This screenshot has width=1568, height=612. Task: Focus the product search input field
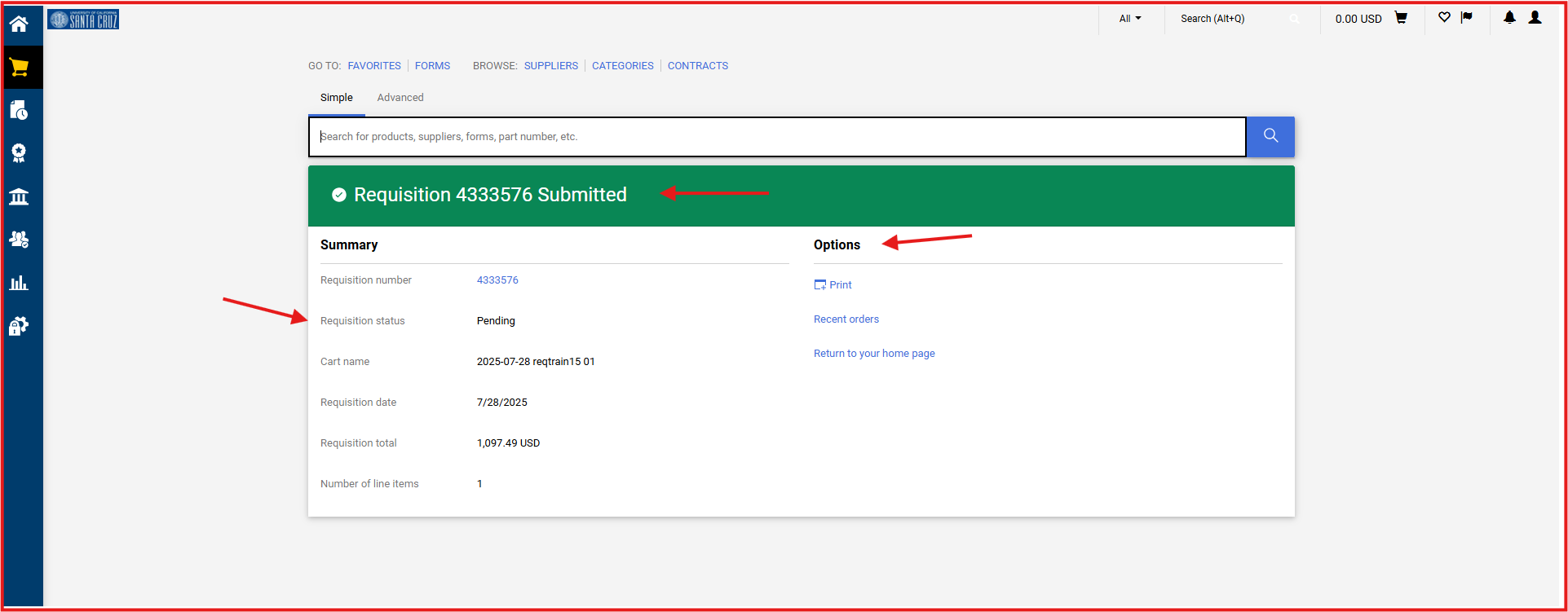tap(776, 137)
